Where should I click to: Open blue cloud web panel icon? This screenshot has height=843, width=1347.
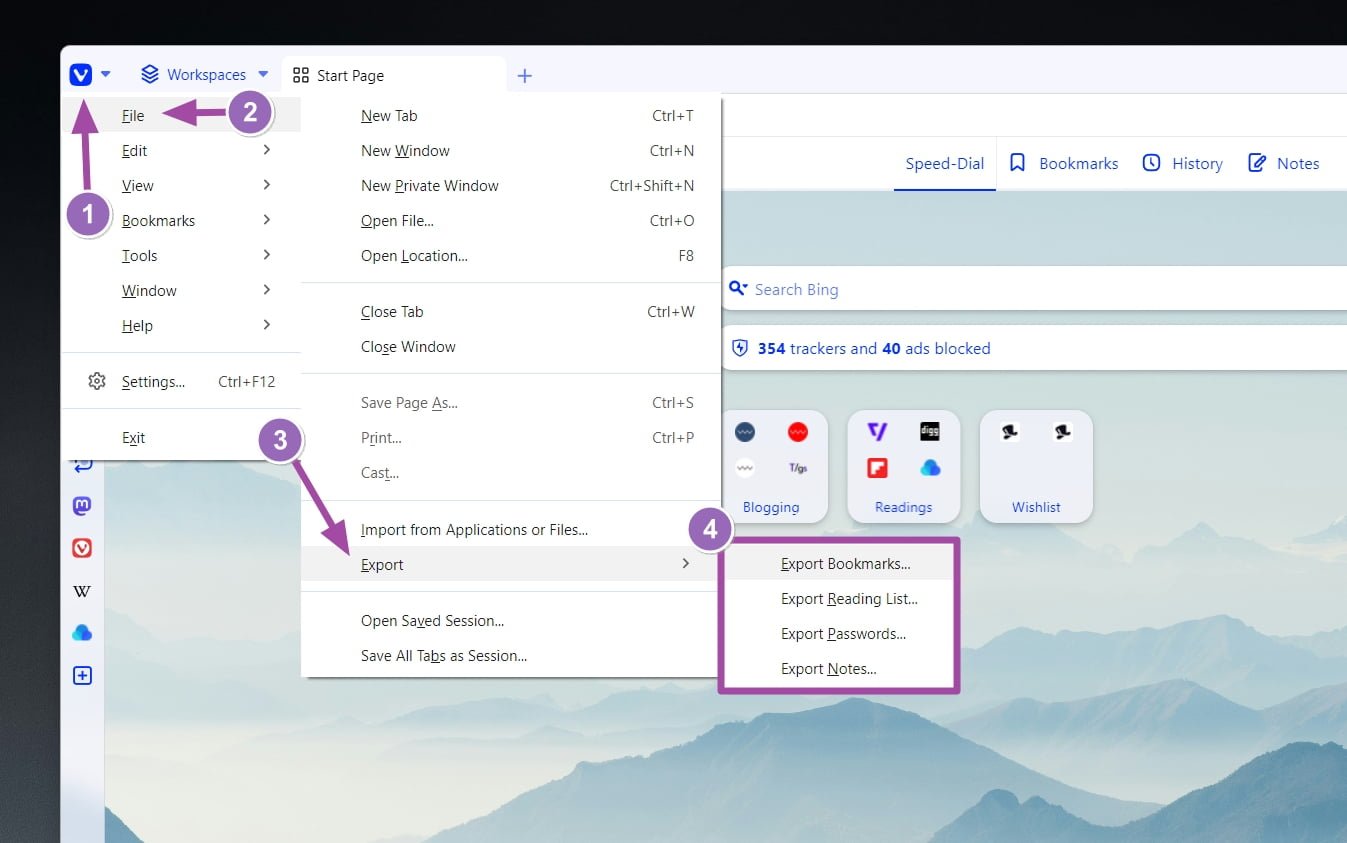pos(82,633)
